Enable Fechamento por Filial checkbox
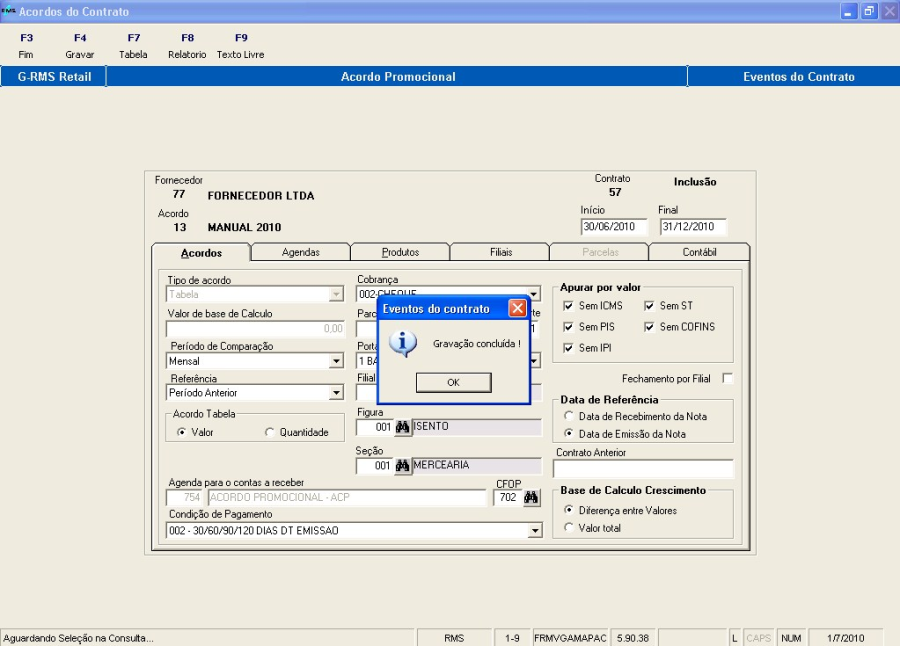 coord(727,378)
